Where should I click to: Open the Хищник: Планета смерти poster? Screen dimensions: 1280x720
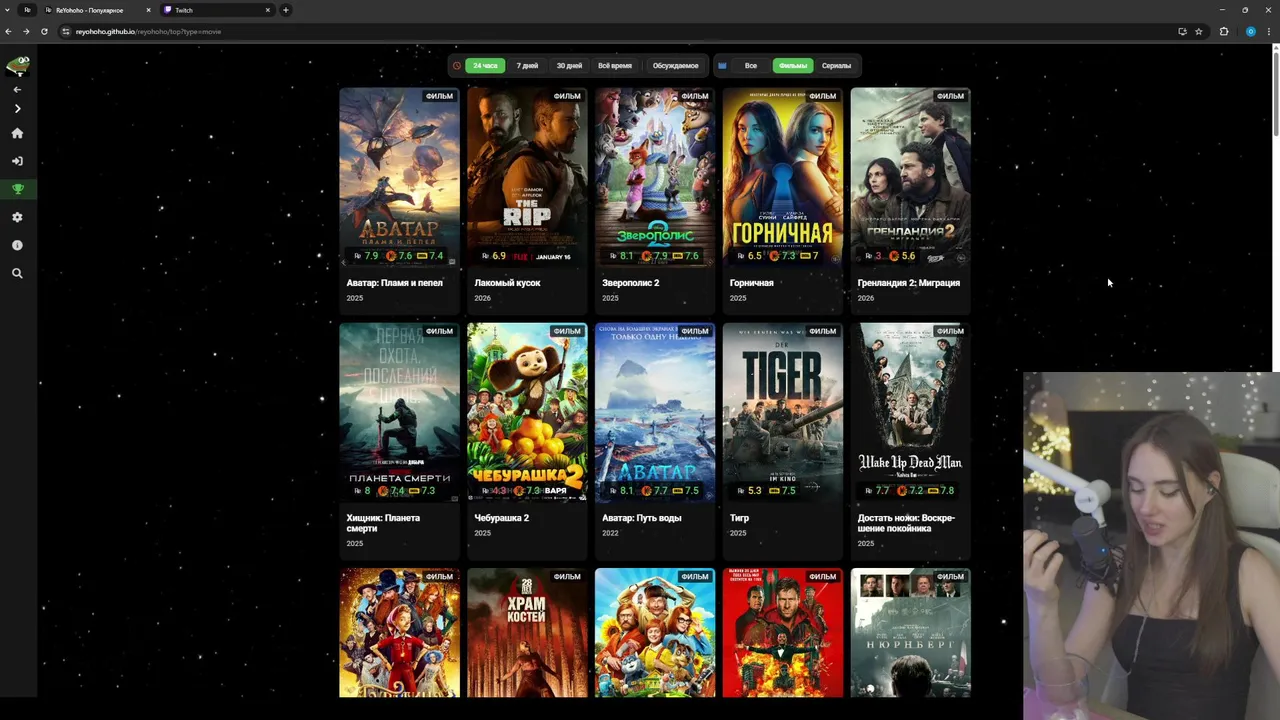(x=399, y=412)
